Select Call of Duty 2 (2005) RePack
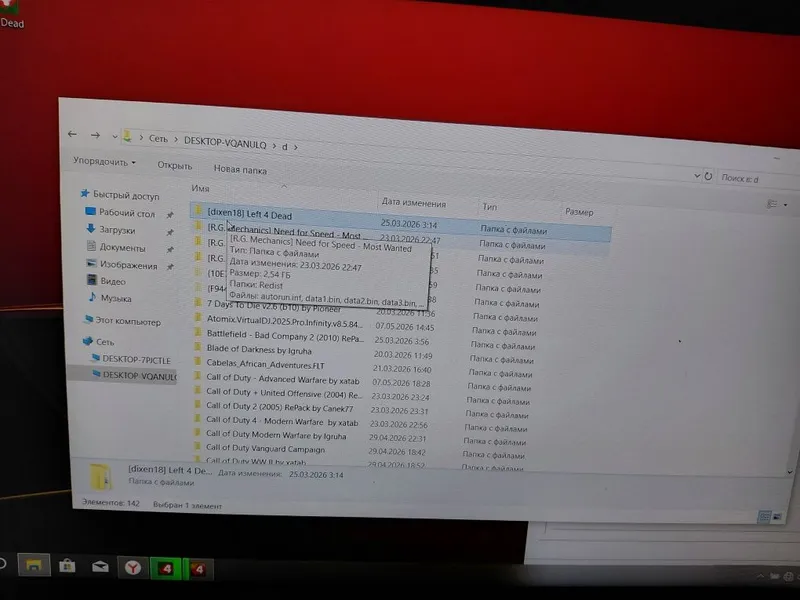 (x=280, y=407)
